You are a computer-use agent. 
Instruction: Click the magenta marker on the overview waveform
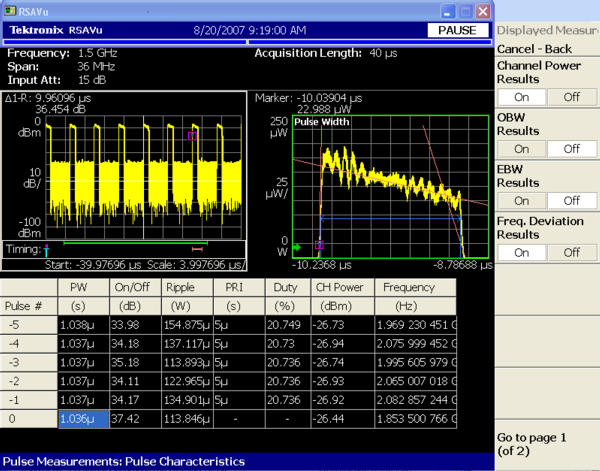192,136
